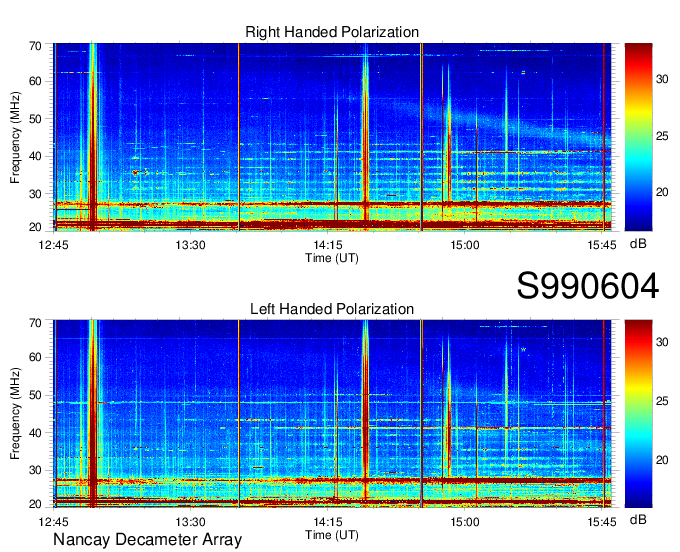Click 25 dB tick on right-handed colorbar
680x552 pixels.
pos(662,136)
